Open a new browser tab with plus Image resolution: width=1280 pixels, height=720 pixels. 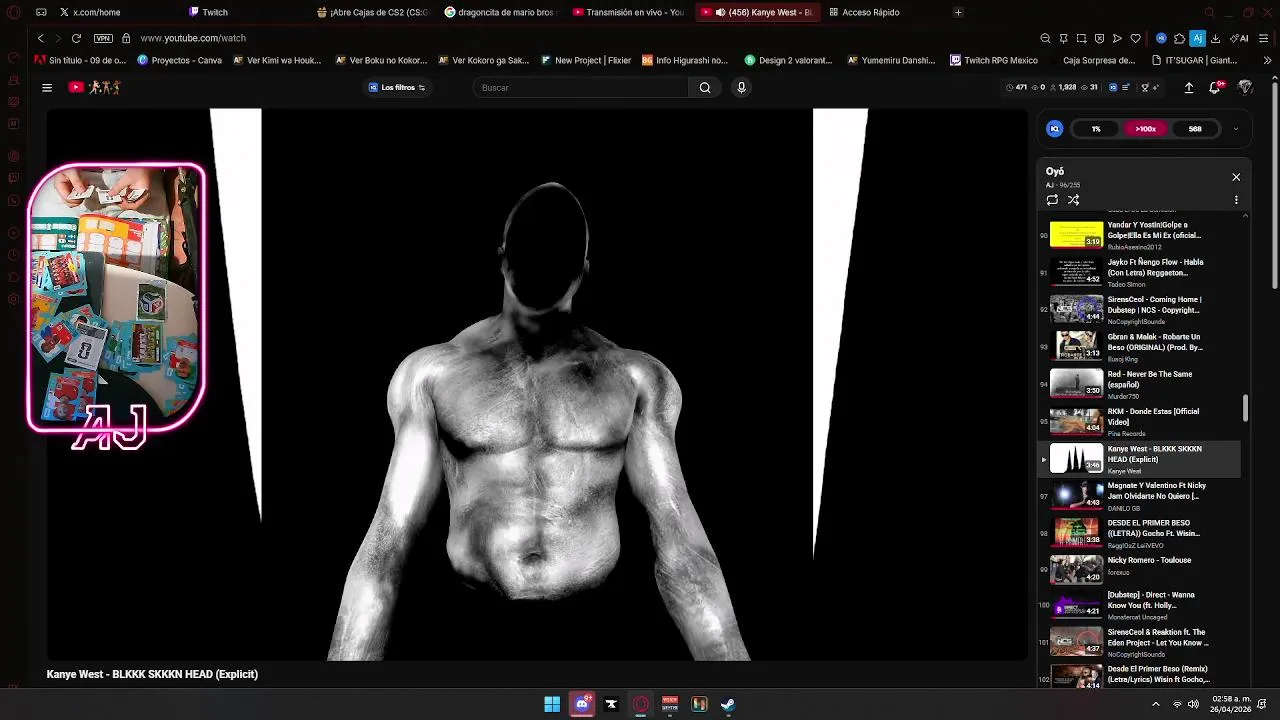click(958, 12)
